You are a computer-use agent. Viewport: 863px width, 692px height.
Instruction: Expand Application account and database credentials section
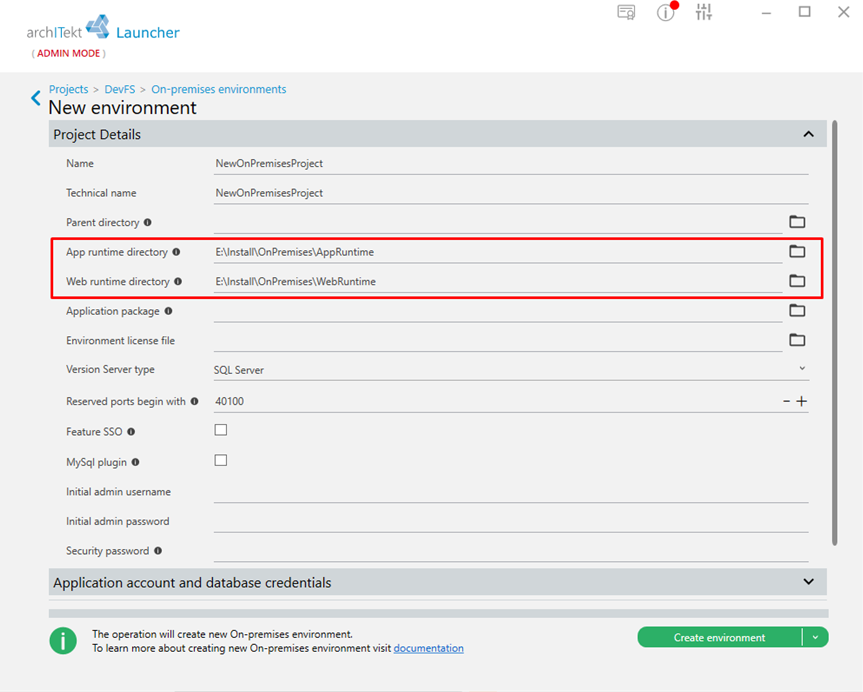[x=809, y=582]
